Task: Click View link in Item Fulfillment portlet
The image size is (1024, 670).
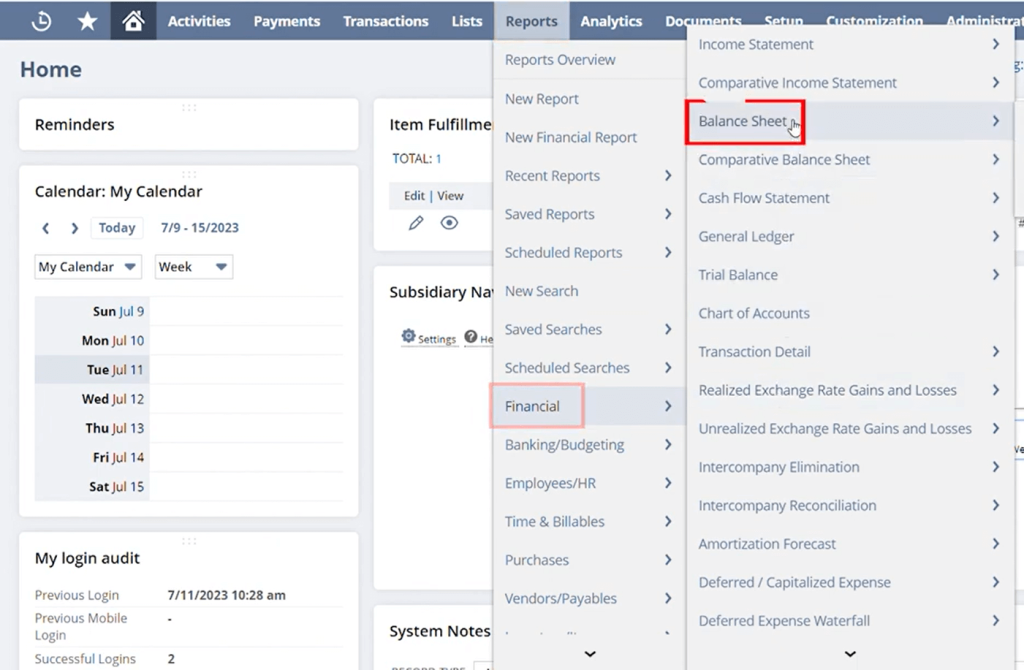Action: pos(450,196)
